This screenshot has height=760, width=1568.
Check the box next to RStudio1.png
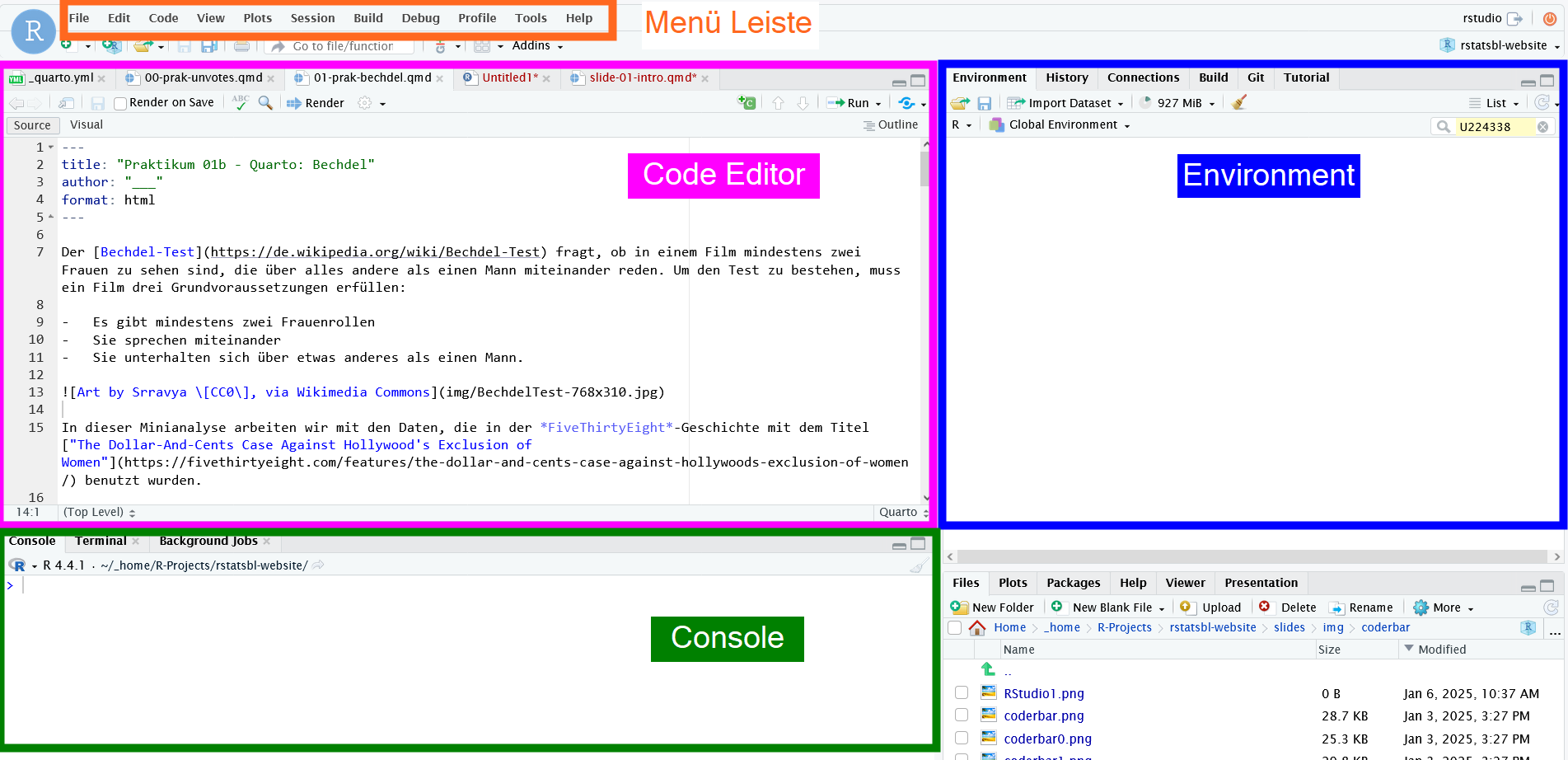coord(962,693)
